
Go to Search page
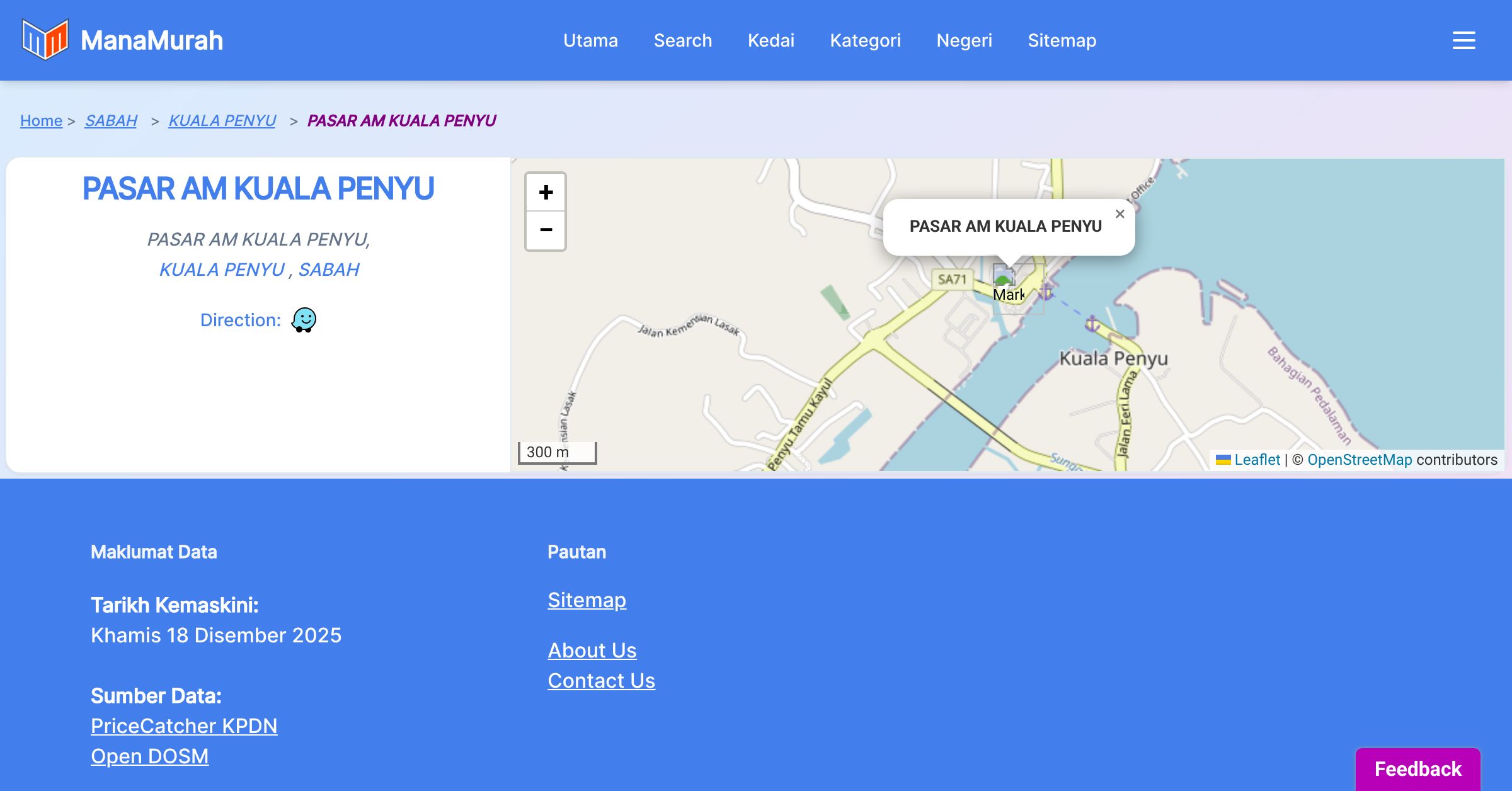coord(682,40)
